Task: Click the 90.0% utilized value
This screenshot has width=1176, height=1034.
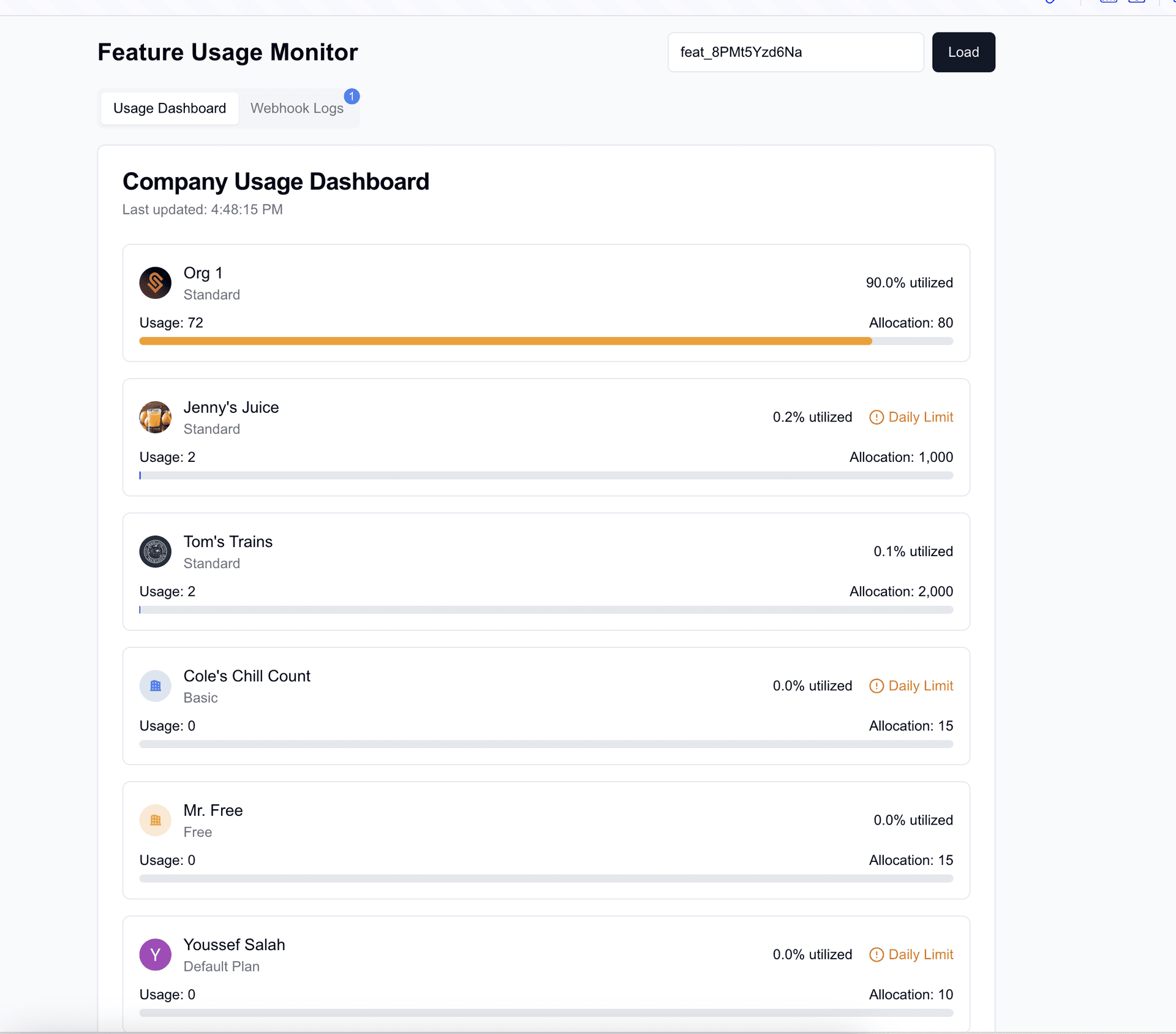Action: [909, 283]
